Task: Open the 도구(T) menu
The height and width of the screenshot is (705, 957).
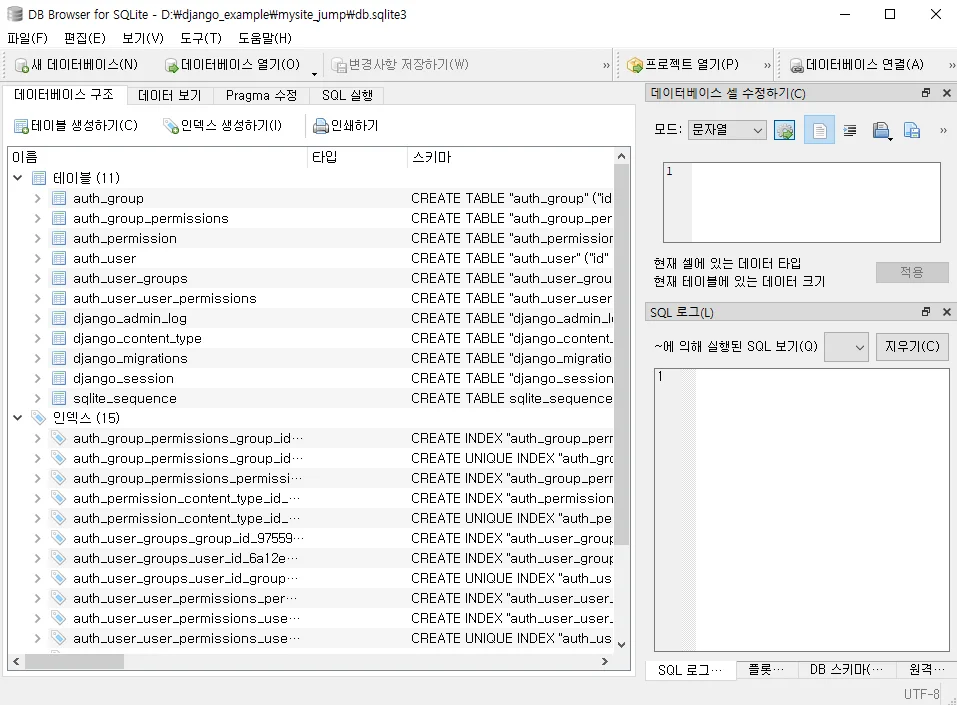Action: 201,38
